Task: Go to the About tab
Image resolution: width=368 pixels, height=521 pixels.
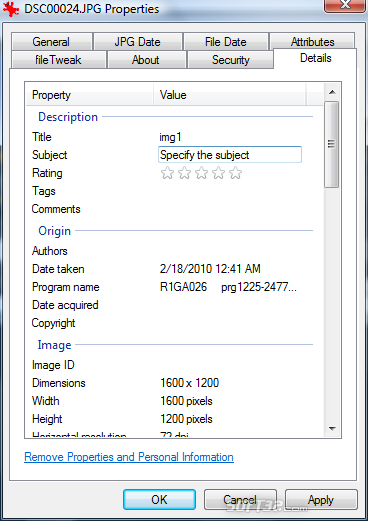Action: pos(146,60)
